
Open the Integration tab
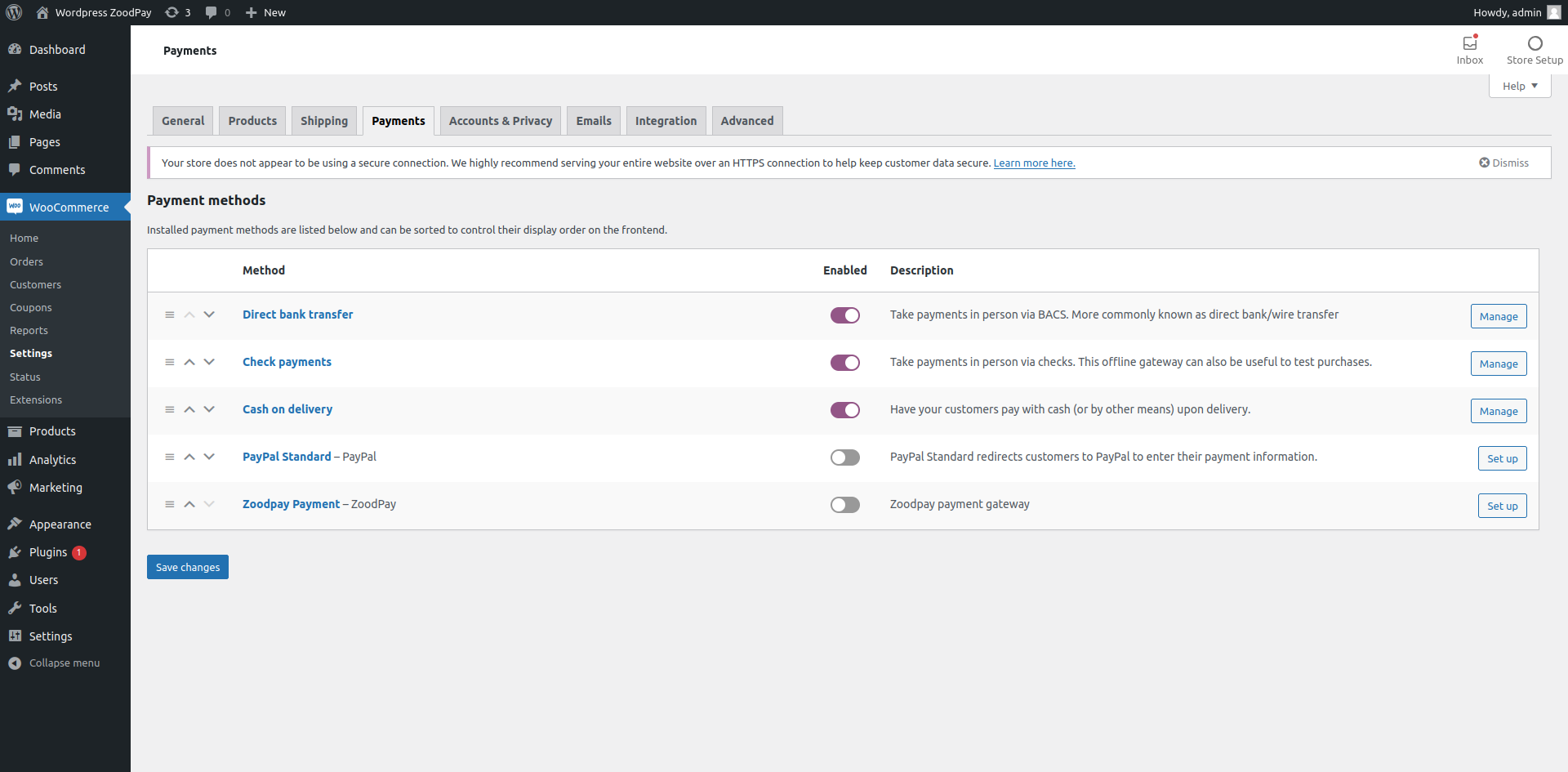[x=666, y=121]
